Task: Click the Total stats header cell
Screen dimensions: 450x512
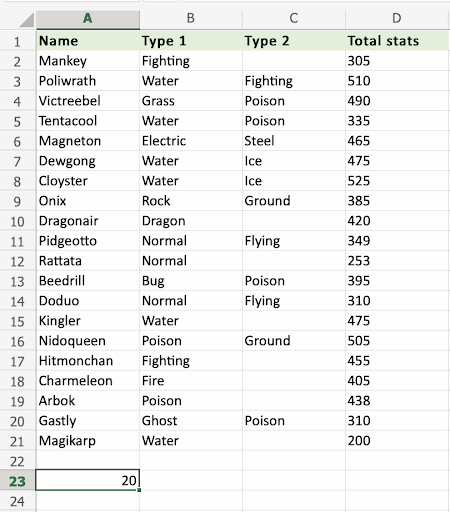Action: (397, 41)
